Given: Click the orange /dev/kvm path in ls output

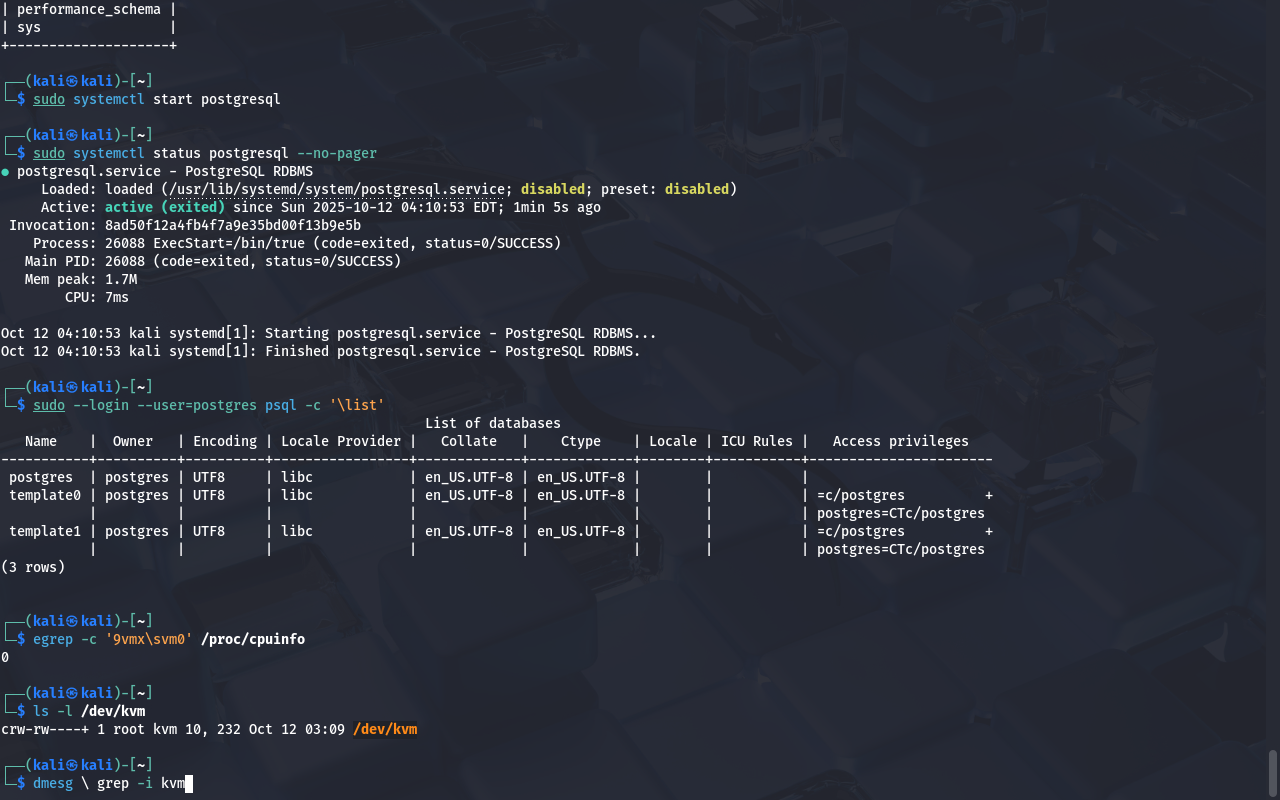Looking at the screenshot, I should 385,730.
